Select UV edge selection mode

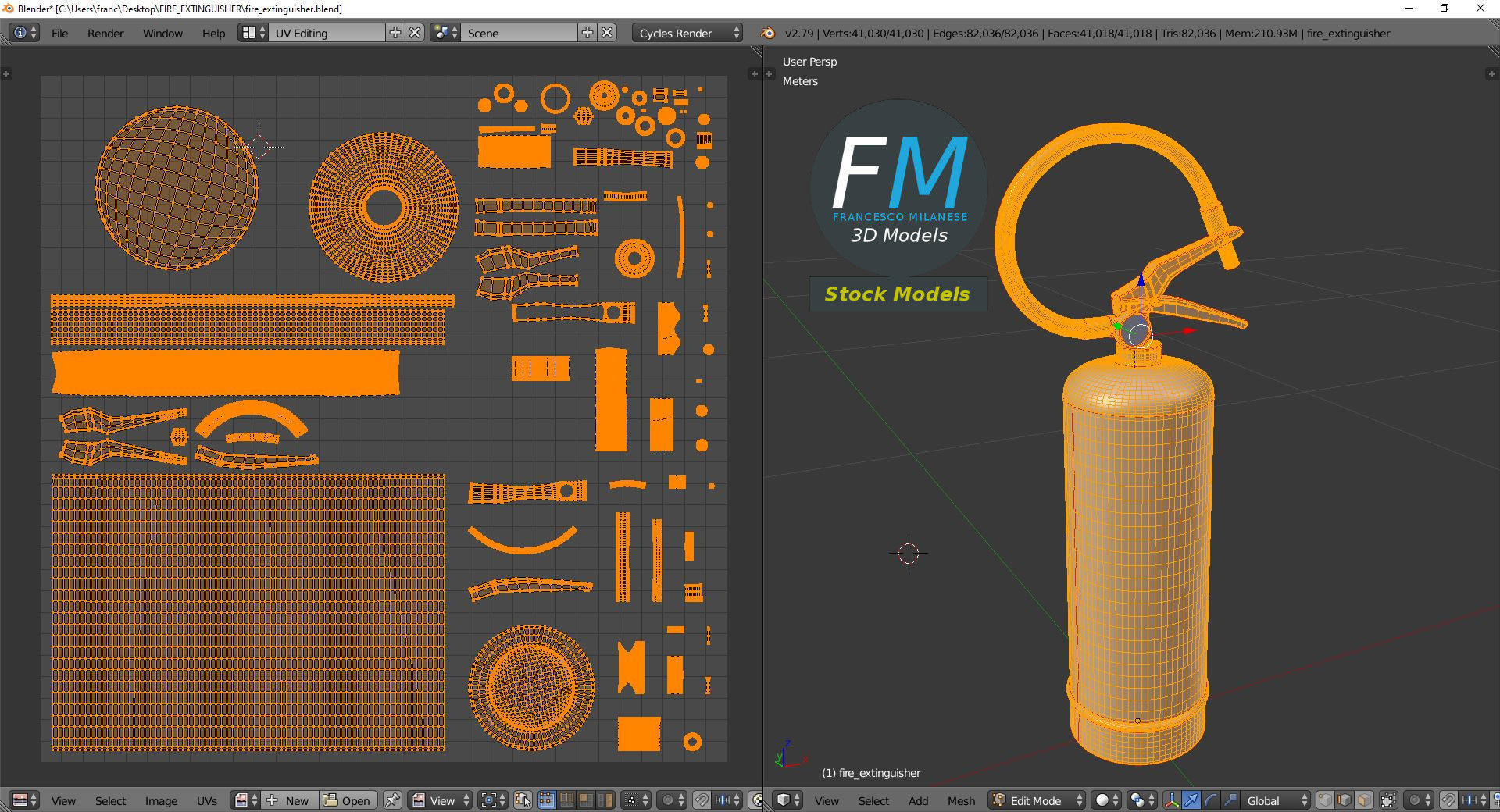(x=567, y=800)
